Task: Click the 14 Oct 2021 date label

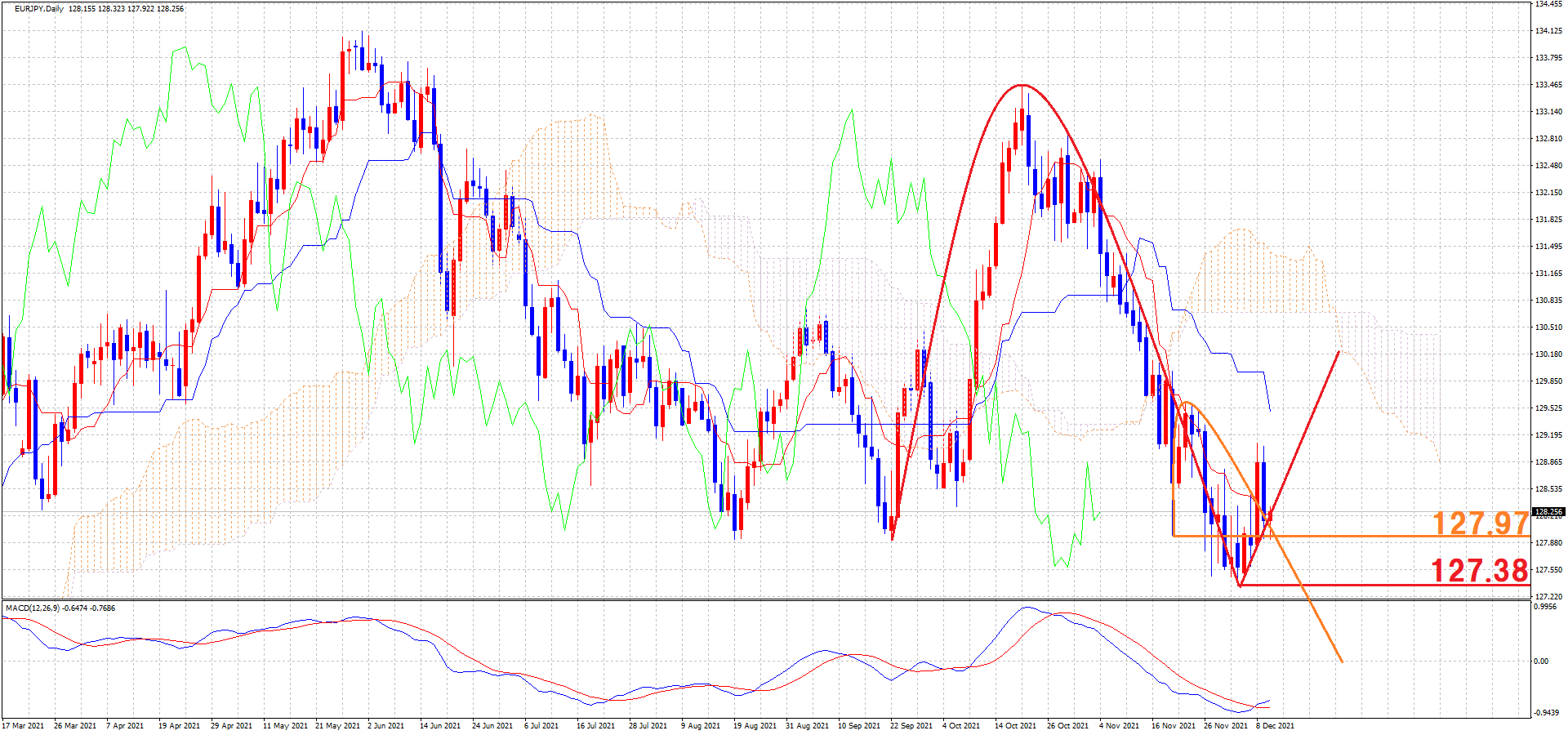Action: click(x=1015, y=725)
